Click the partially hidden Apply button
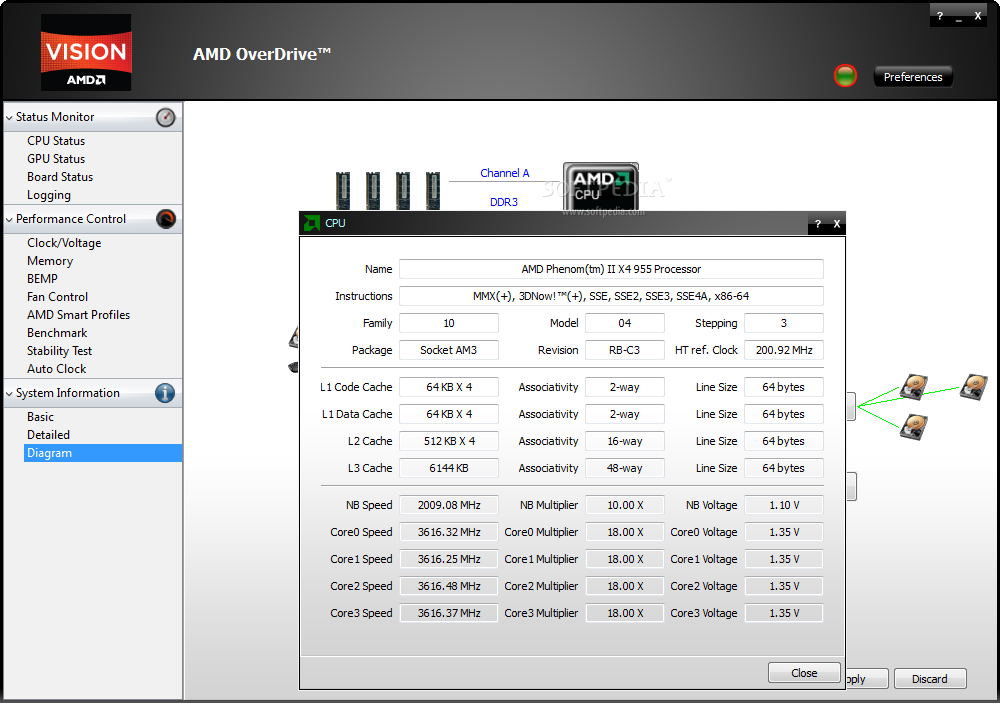The image size is (1000, 710). click(x=865, y=679)
